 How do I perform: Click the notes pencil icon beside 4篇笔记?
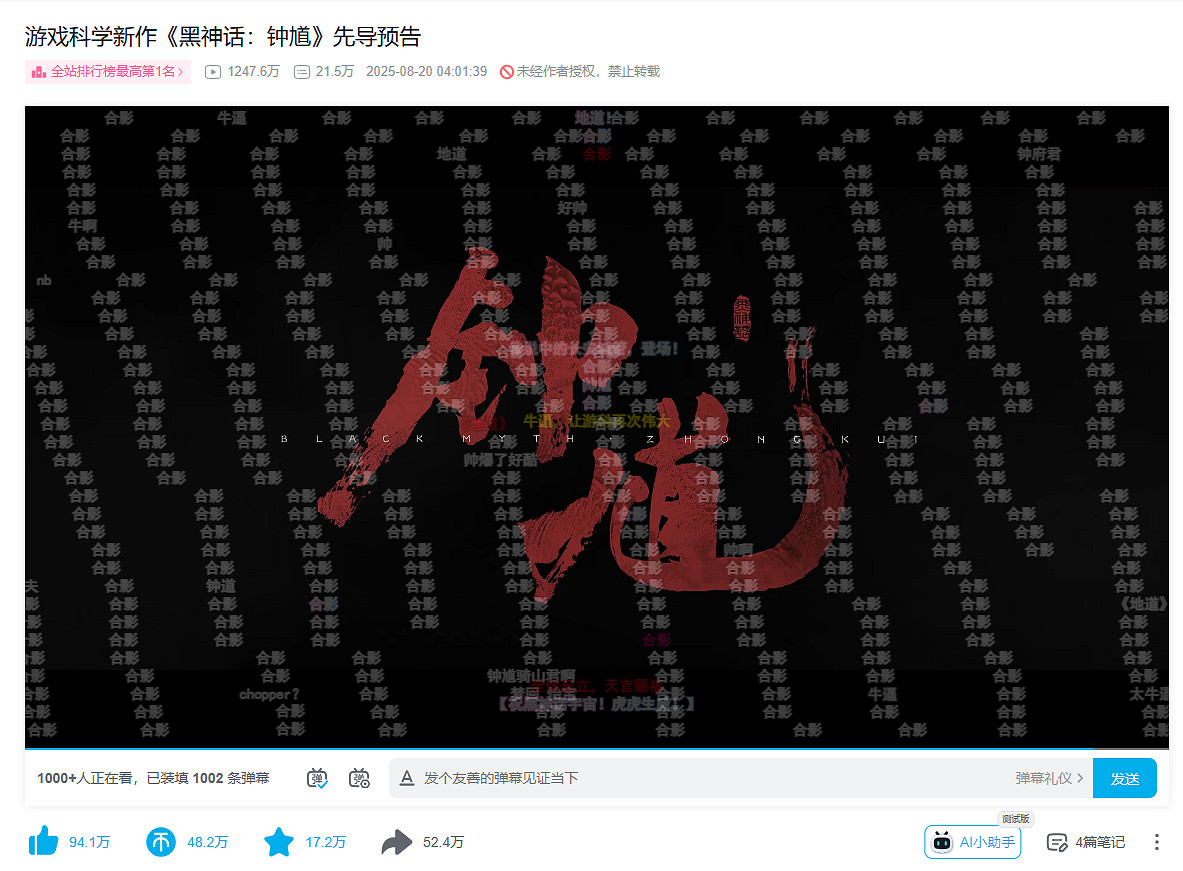1056,842
